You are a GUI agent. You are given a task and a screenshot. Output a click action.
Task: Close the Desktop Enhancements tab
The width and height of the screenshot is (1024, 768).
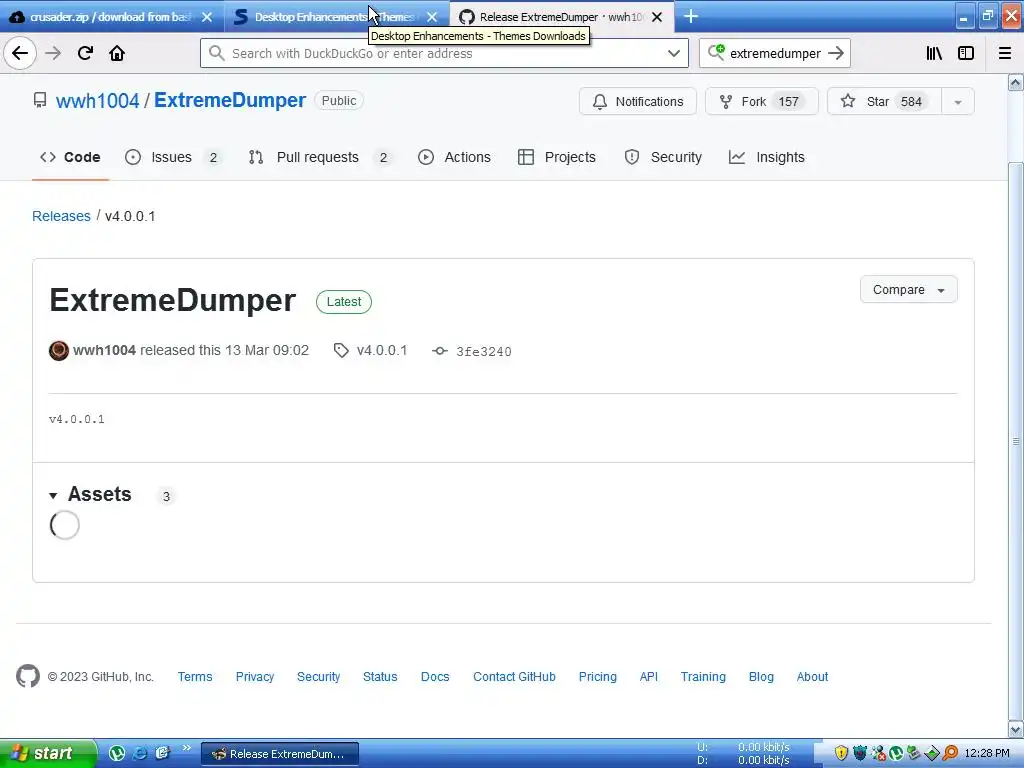(x=432, y=17)
